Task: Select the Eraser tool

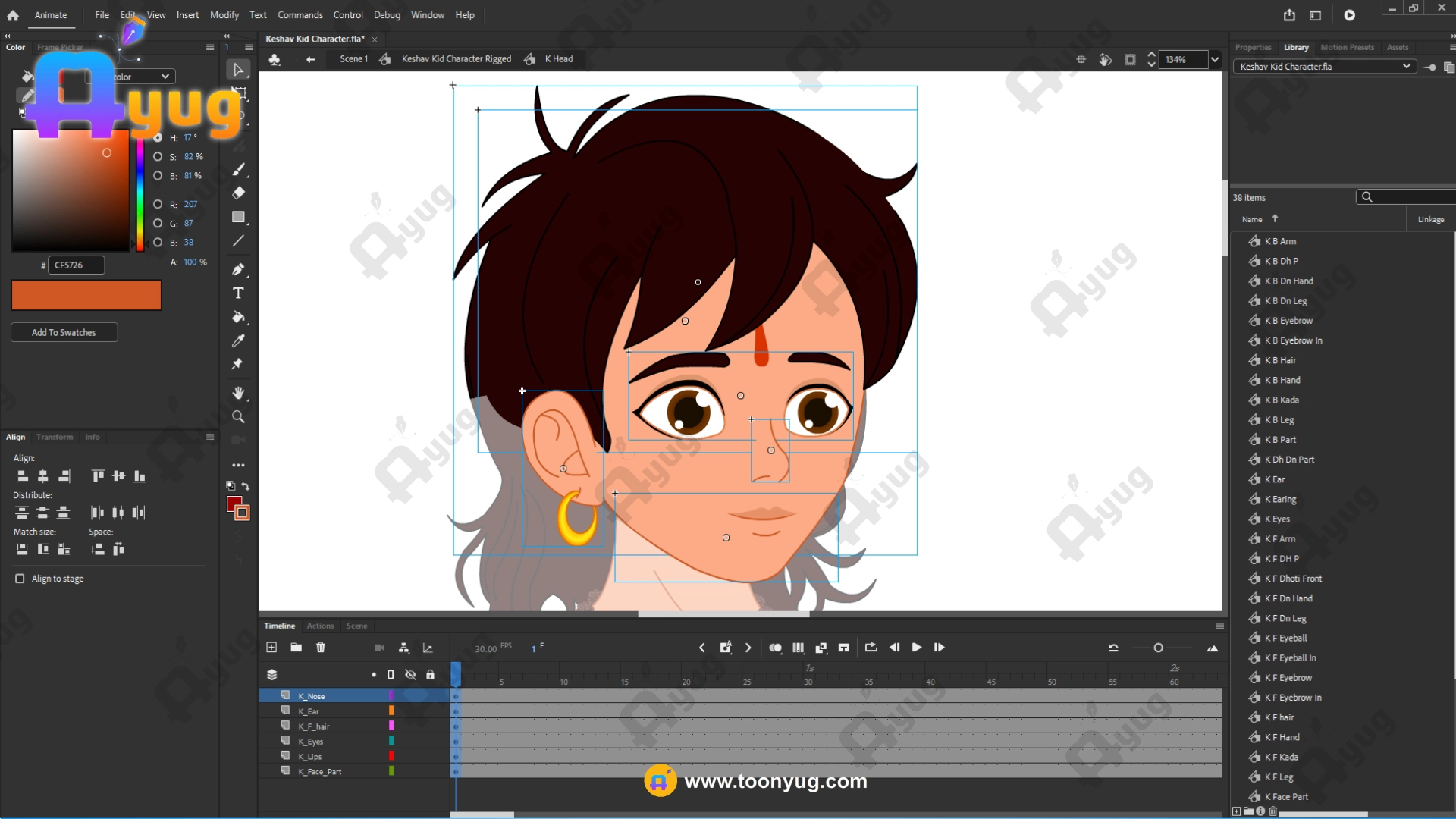Action: pyautogui.click(x=238, y=193)
